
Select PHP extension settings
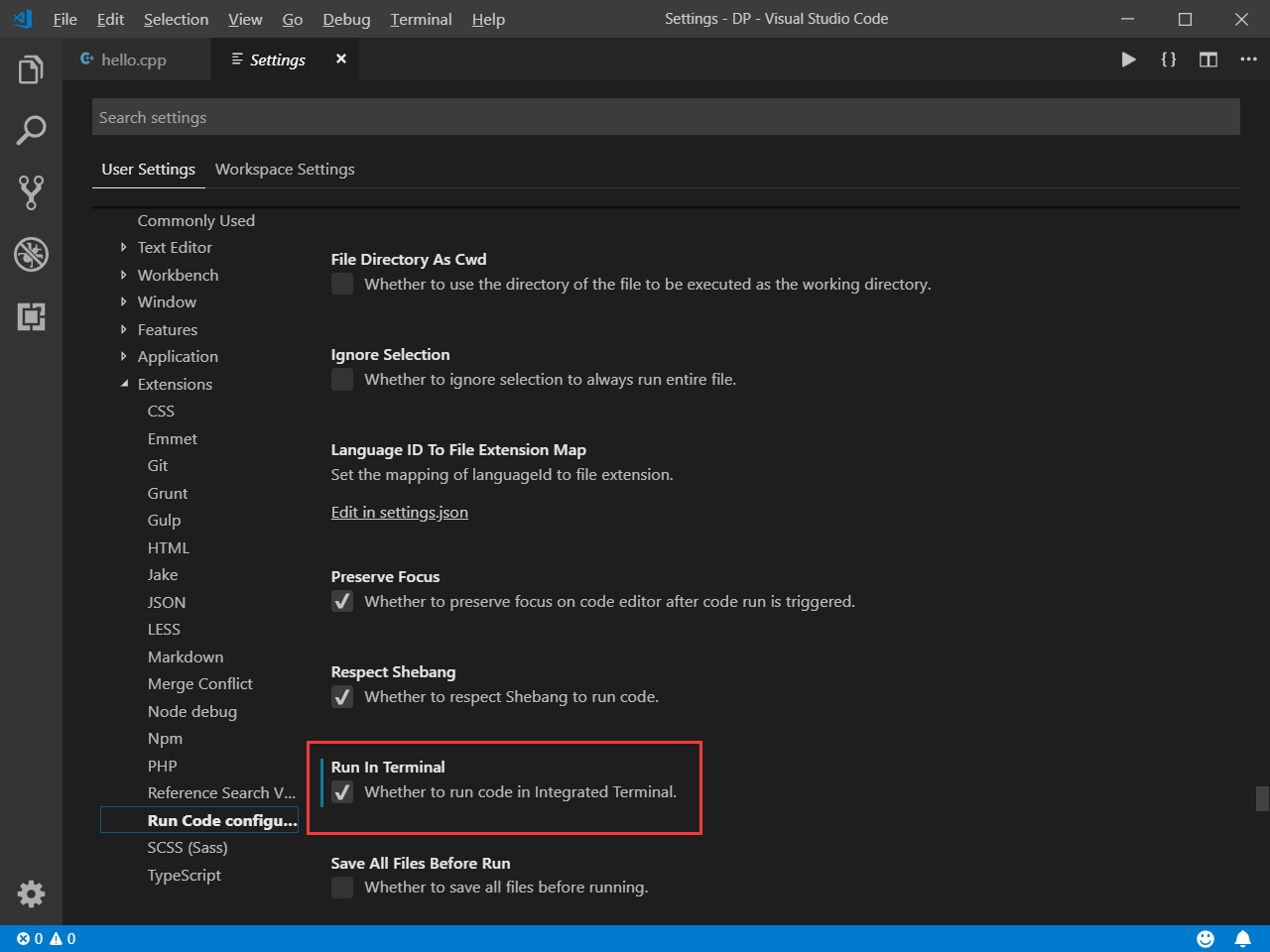[163, 766]
